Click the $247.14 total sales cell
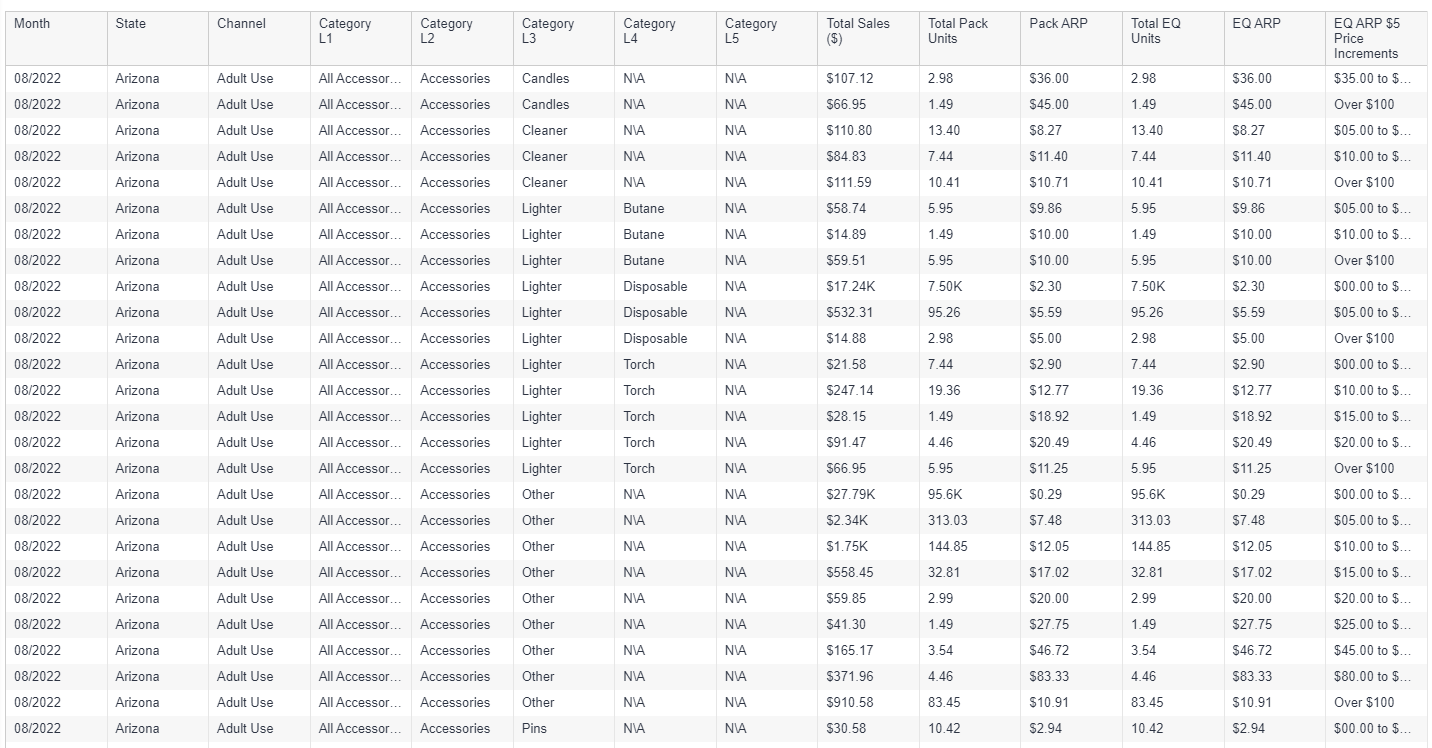This screenshot has height=748, width=1432. (x=849, y=390)
